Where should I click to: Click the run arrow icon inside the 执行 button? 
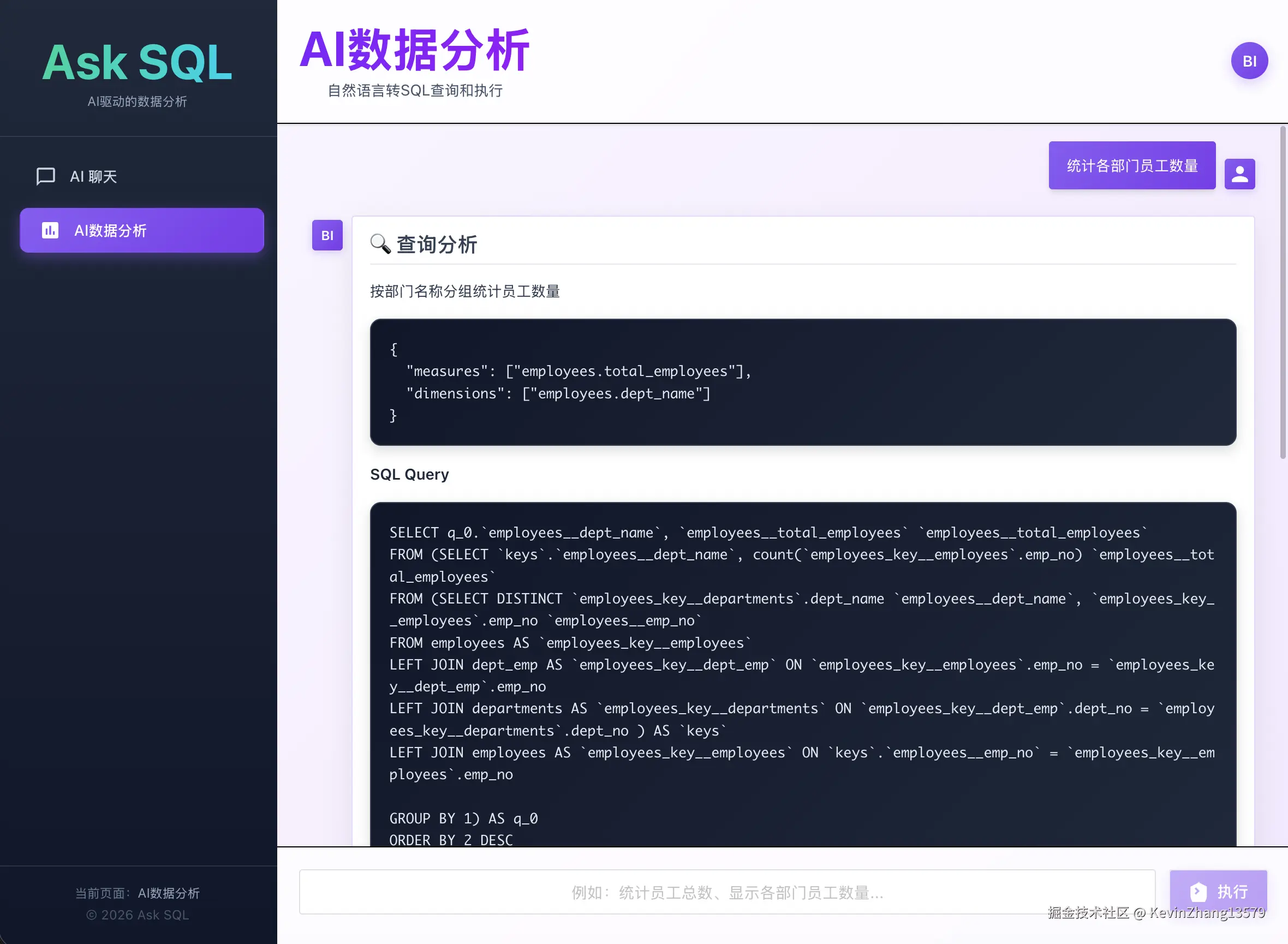click(x=1199, y=892)
